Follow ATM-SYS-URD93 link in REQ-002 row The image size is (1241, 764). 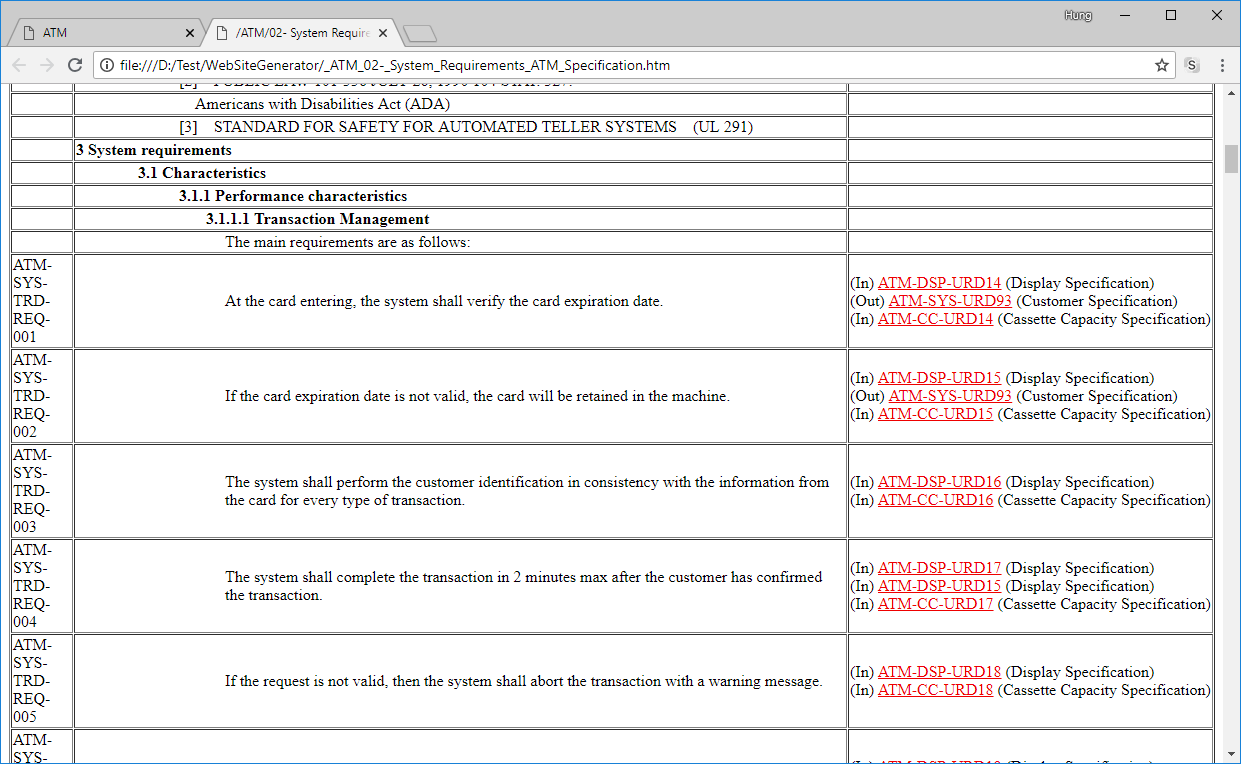coord(950,396)
